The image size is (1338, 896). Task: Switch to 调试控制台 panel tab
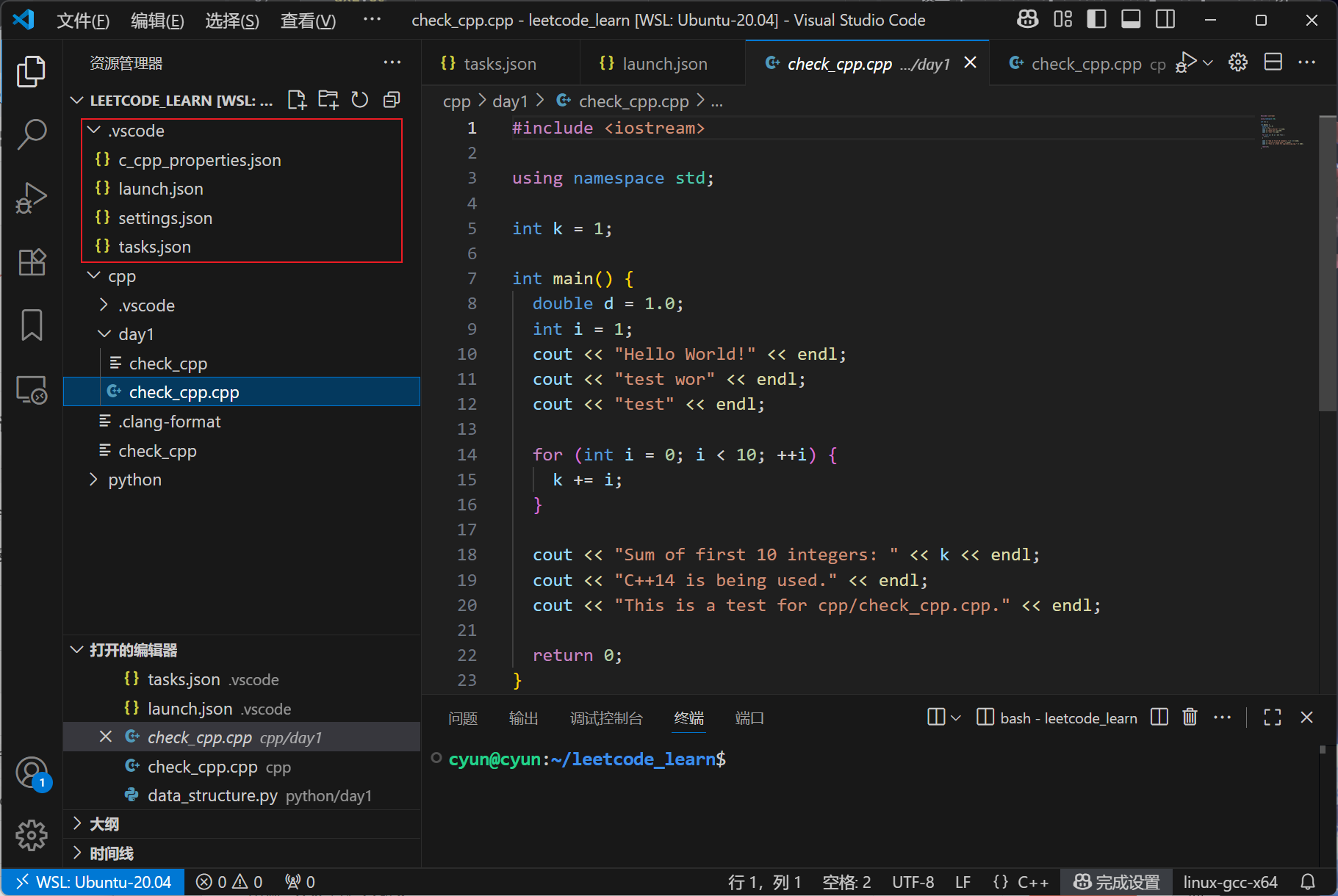click(x=606, y=718)
